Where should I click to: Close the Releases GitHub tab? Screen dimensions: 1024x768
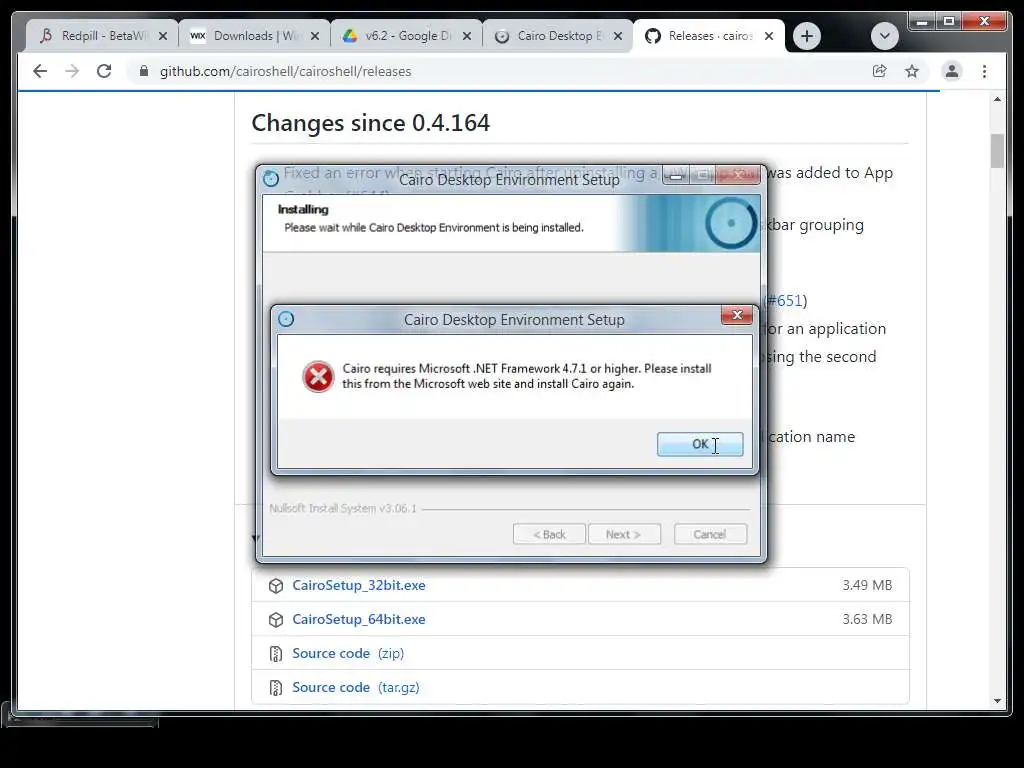click(769, 36)
